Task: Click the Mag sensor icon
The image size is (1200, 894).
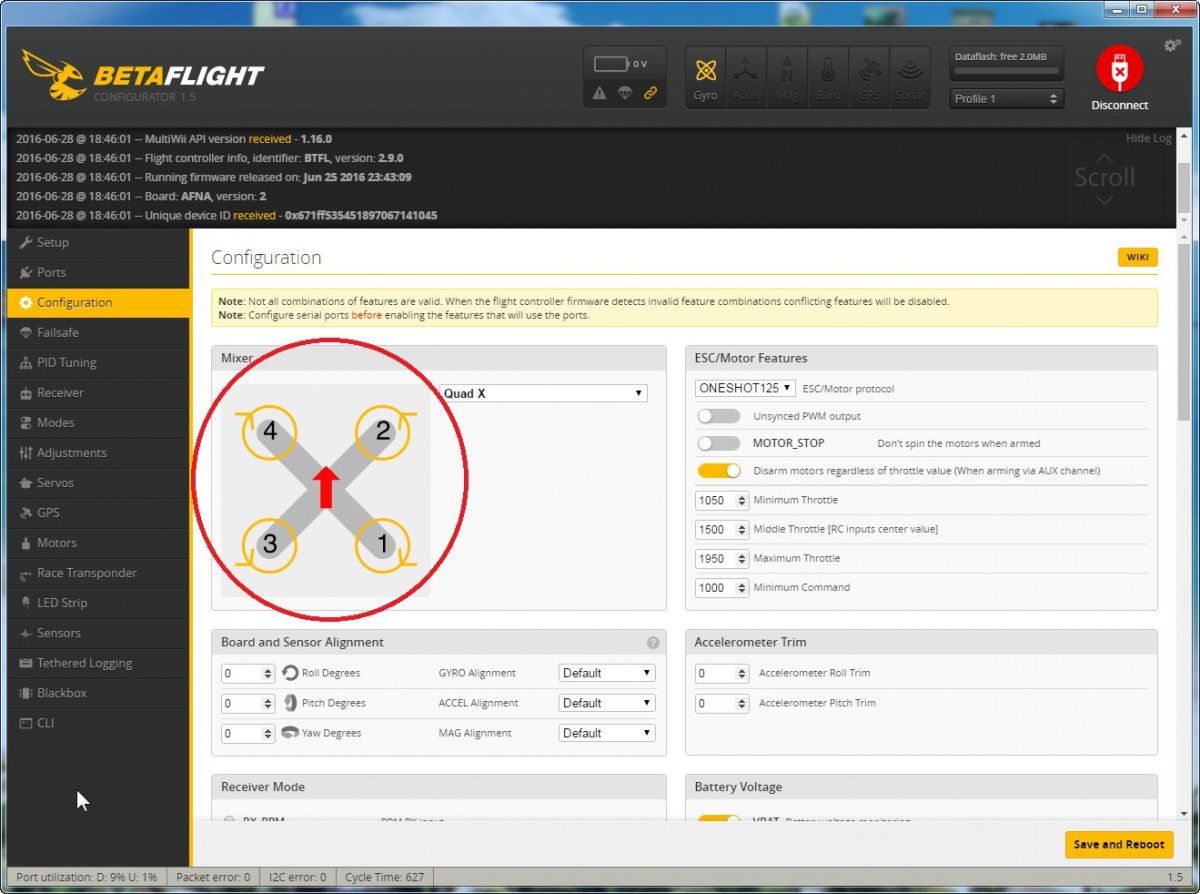Action: coord(787,77)
